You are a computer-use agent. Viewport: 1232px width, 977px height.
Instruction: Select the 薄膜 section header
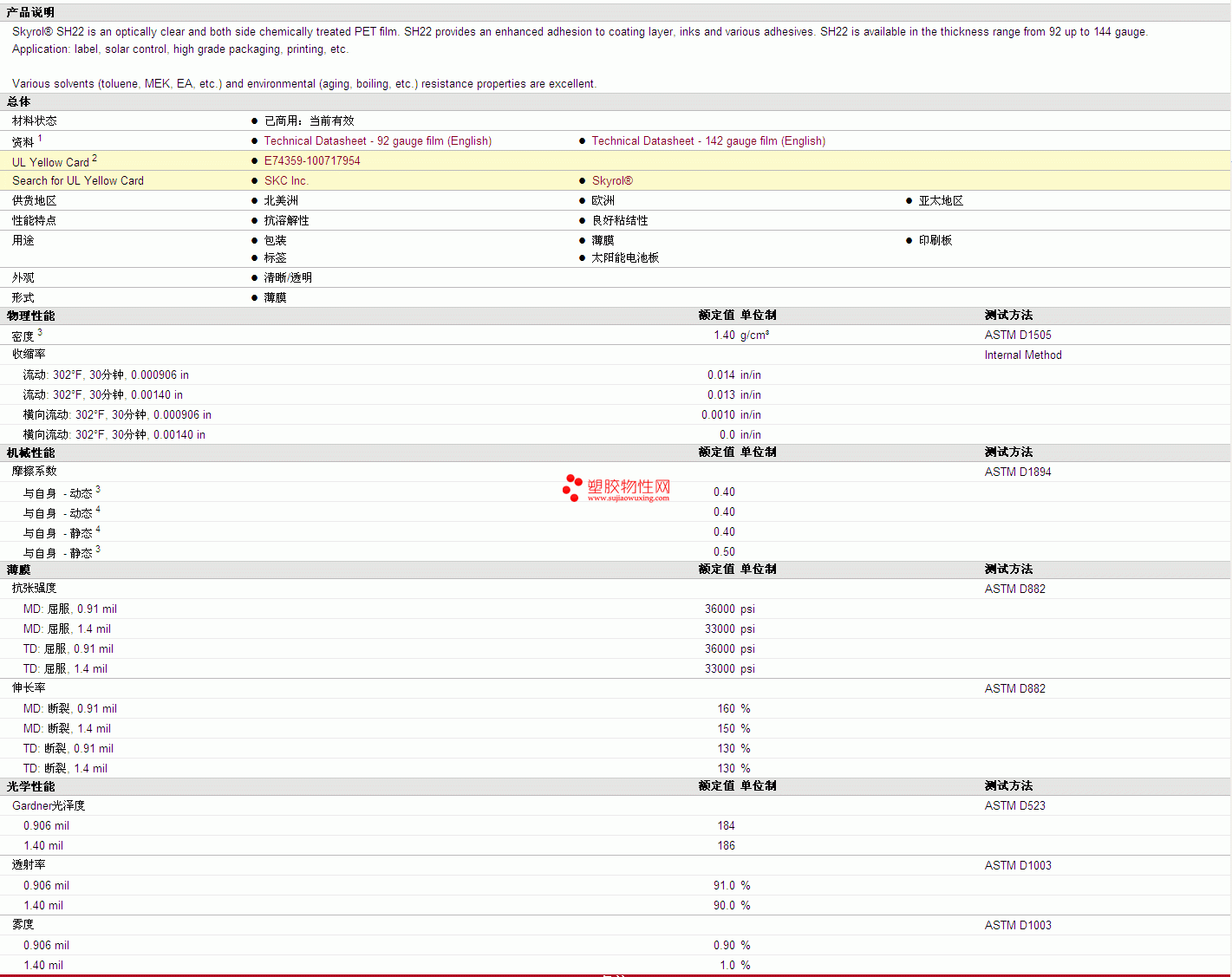[18, 570]
